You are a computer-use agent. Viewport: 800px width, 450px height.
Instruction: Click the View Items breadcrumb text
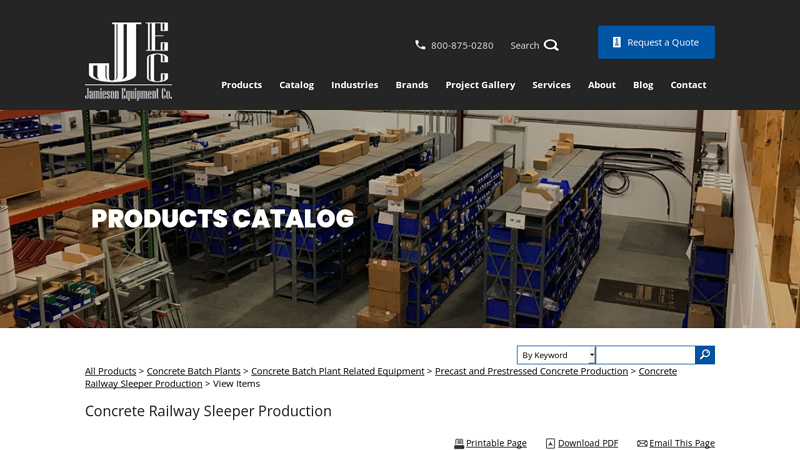(x=236, y=384)
